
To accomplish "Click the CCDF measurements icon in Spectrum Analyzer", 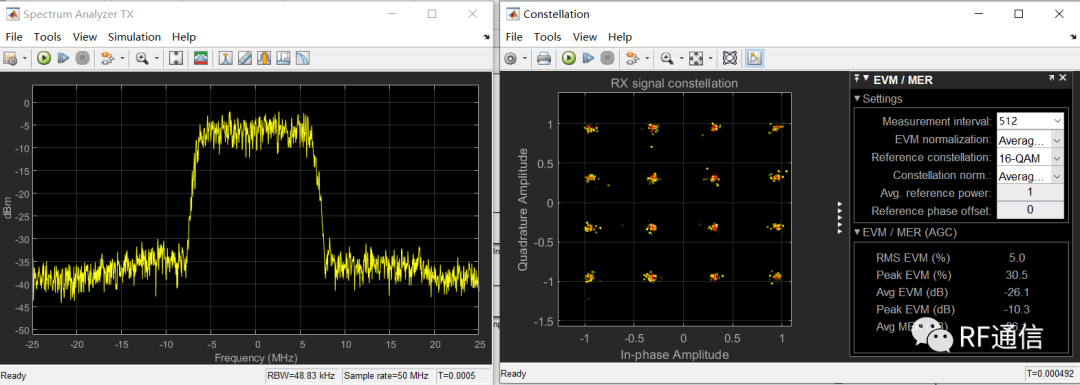I will coord(303,59).
